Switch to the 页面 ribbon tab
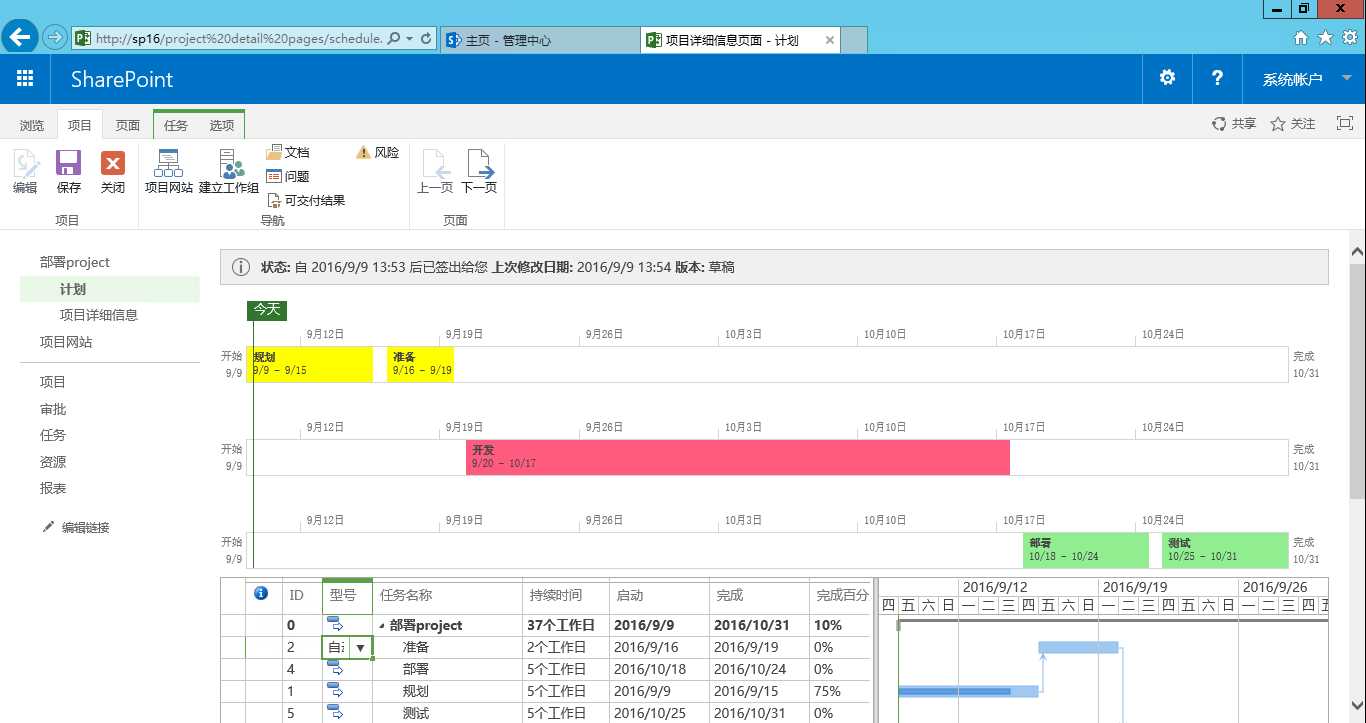1366x723 pixels. point(127,125)
